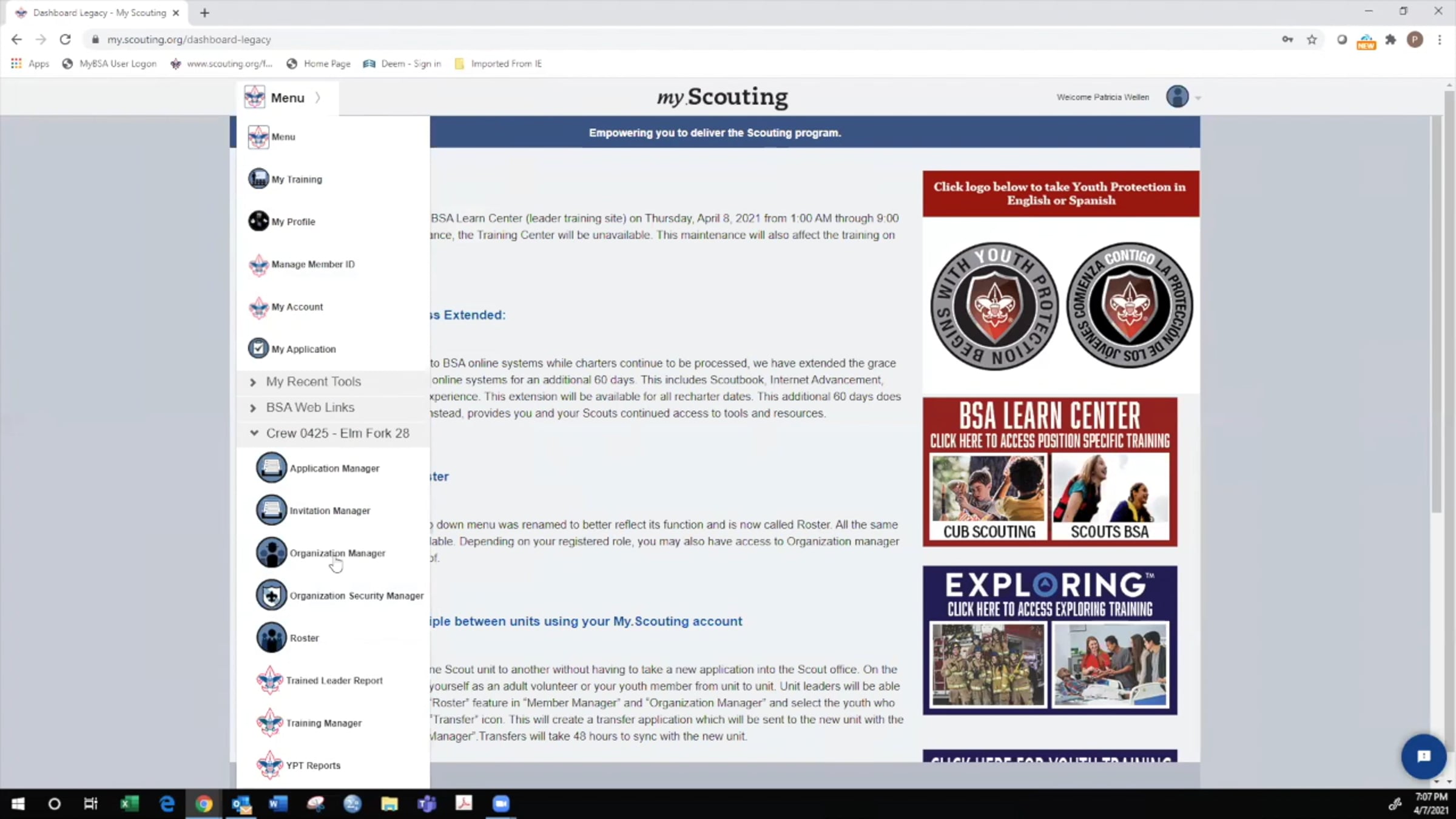Open the Home Page bookmark
The width and height of the screenshot is (1456, 819).
318,64
